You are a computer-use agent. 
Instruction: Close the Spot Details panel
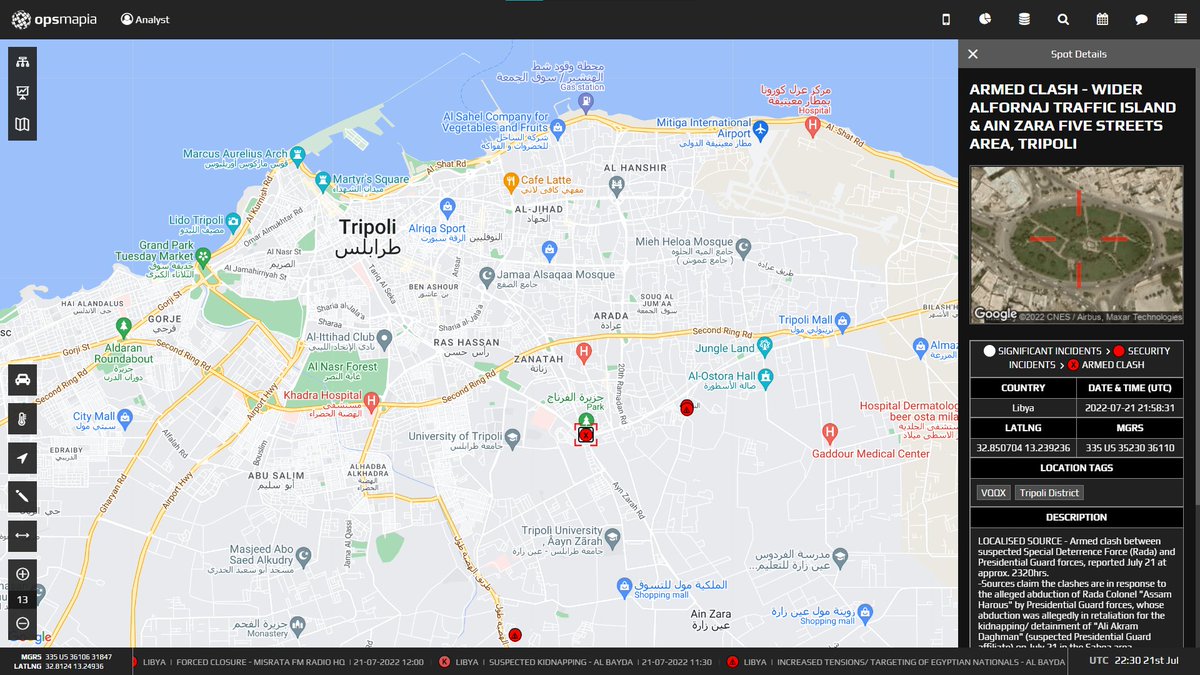coord(973,54)
